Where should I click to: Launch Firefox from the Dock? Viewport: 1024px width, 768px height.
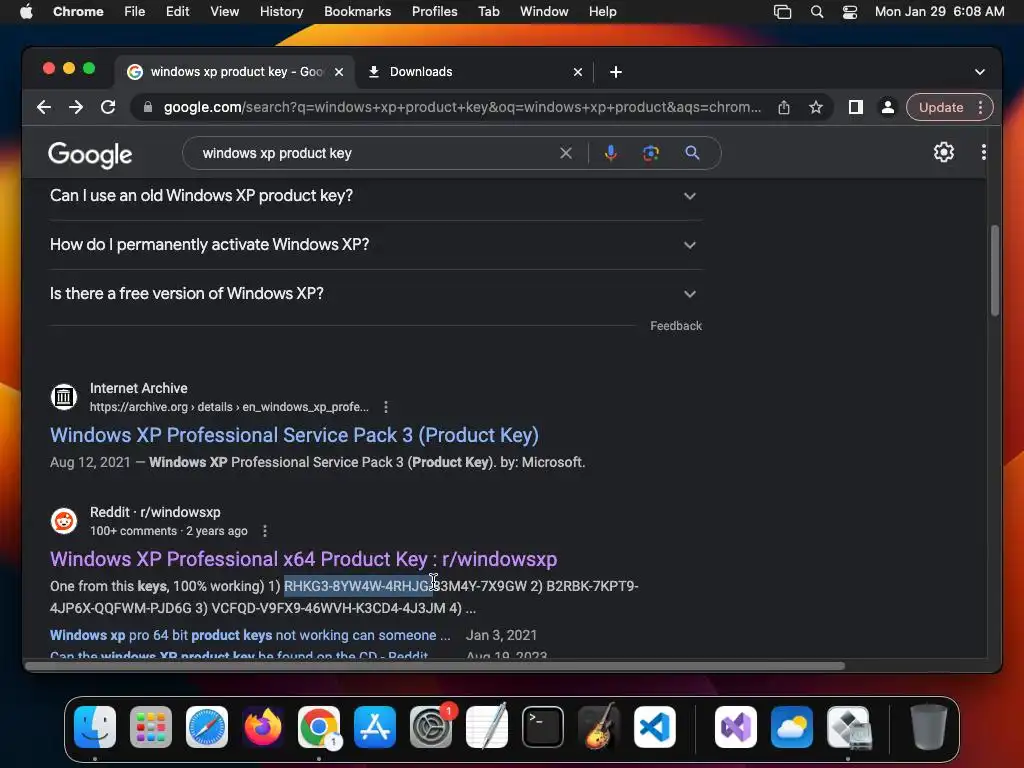pos(263,727)
